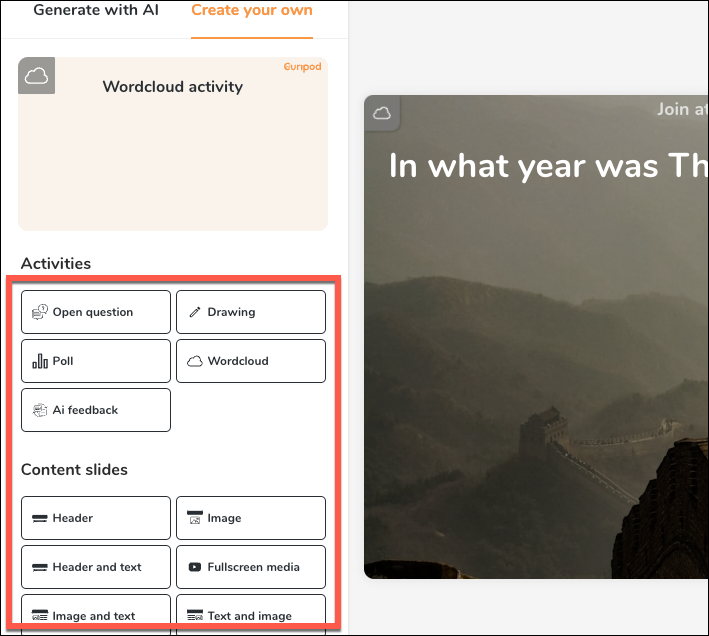Insert an Image and text slide
The height and width of the screenshot is (636, 709).
tap(96, 615)
